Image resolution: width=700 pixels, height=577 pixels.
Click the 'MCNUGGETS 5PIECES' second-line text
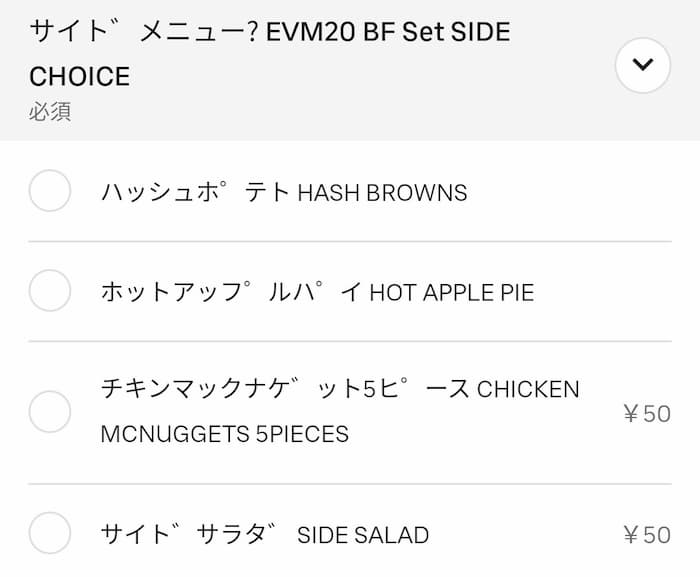[x=225, y=434]
